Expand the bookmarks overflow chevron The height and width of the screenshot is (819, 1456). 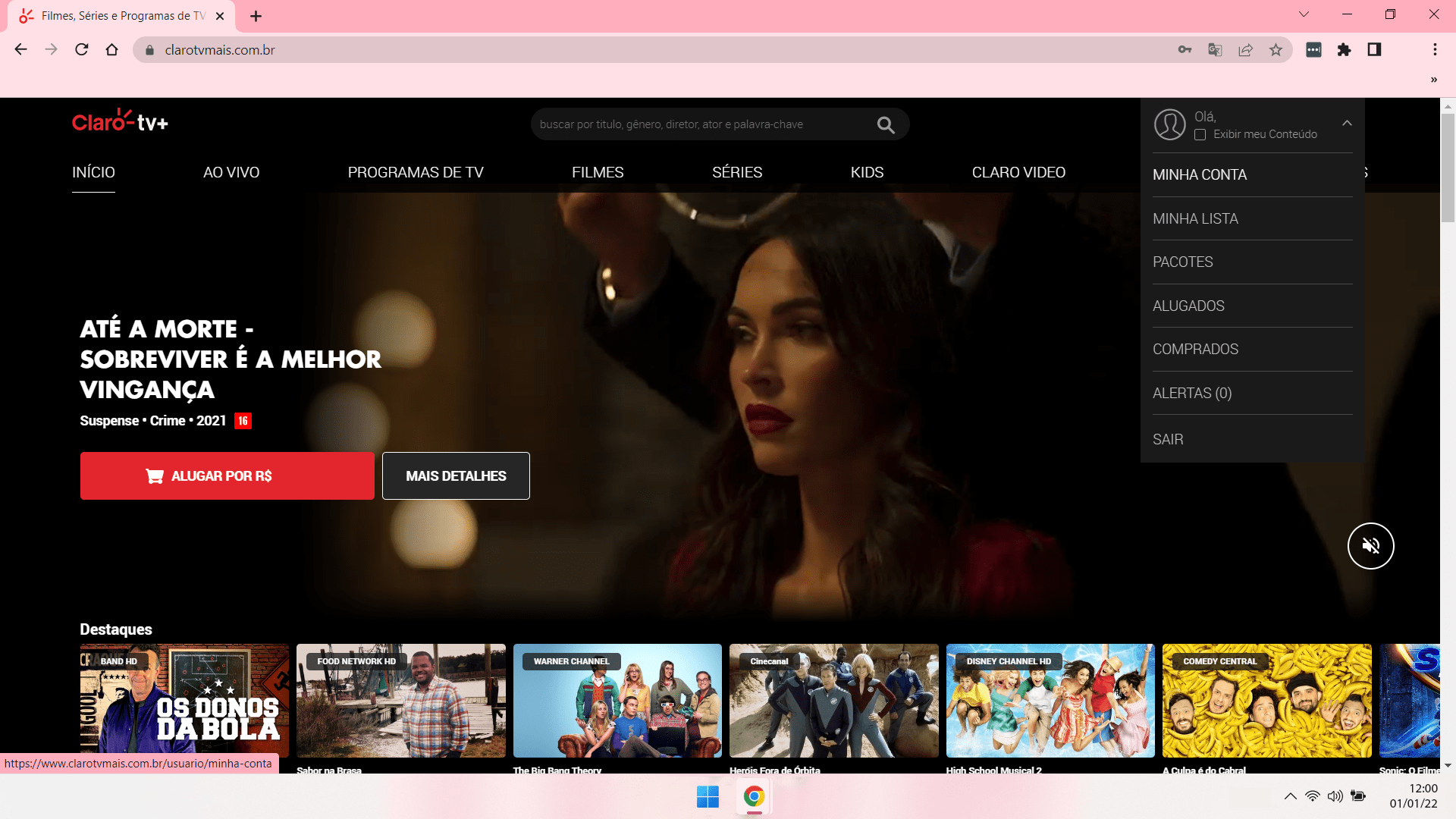tap(1433, 80)
